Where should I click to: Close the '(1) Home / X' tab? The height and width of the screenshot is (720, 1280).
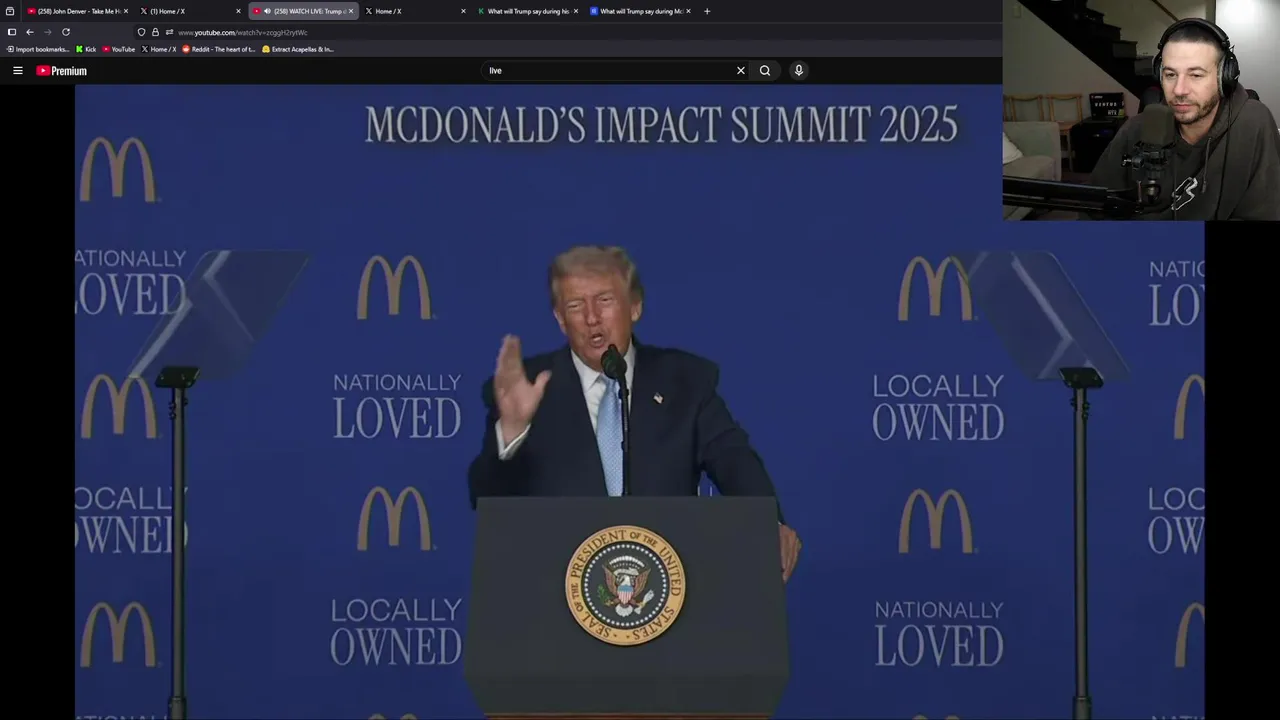coord(238,11)
